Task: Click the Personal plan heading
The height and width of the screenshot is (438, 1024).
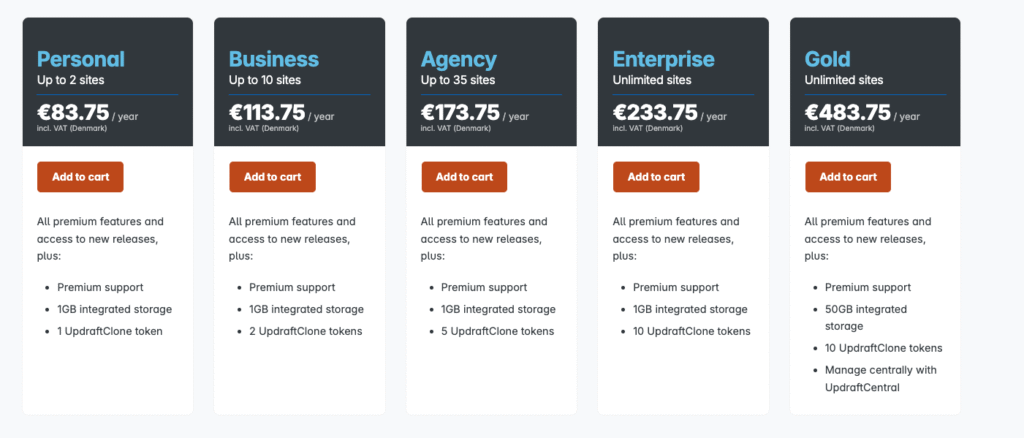Action: point(81,59)
